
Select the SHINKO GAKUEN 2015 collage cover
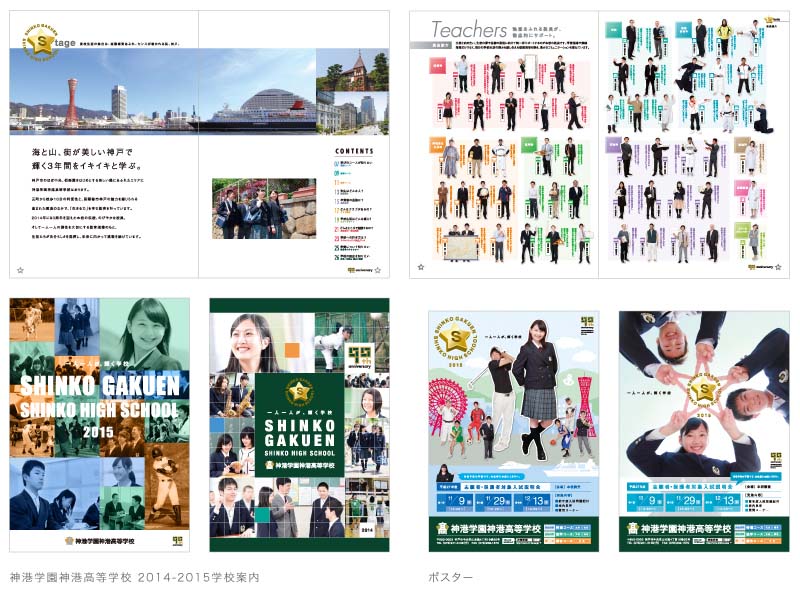pos(99,425)
